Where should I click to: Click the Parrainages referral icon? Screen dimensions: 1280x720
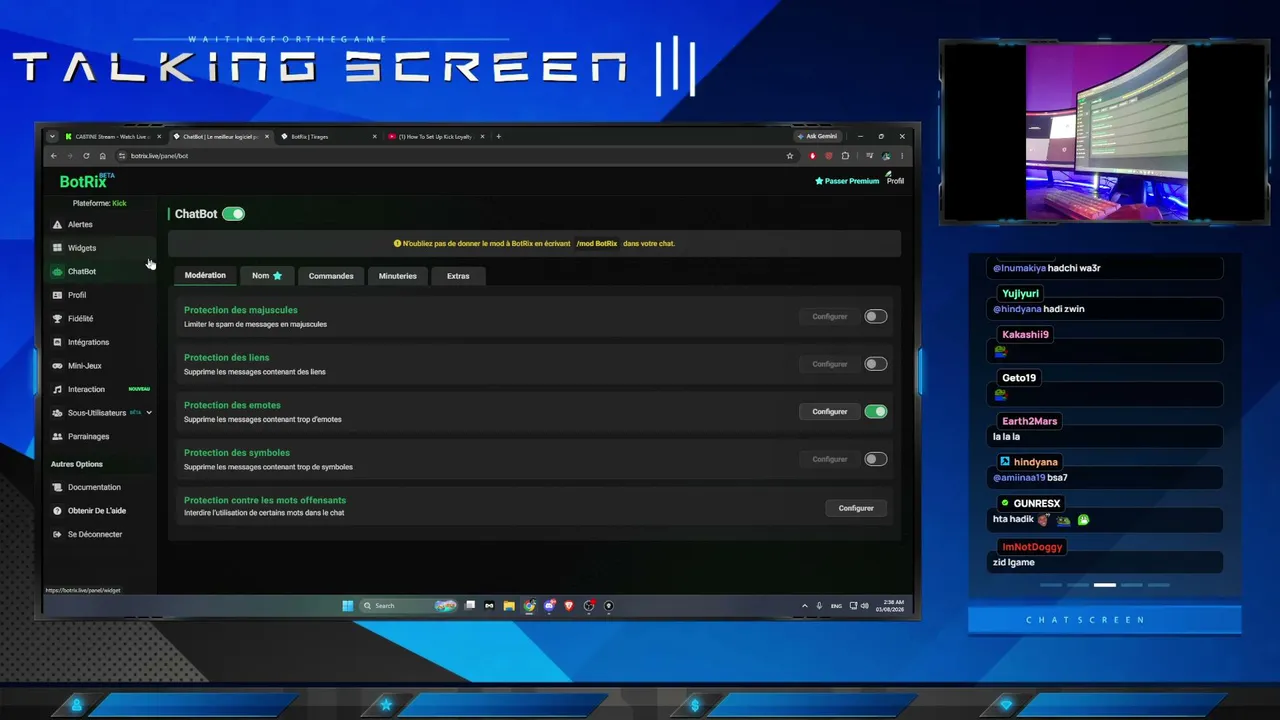click(x=57, y=437)
